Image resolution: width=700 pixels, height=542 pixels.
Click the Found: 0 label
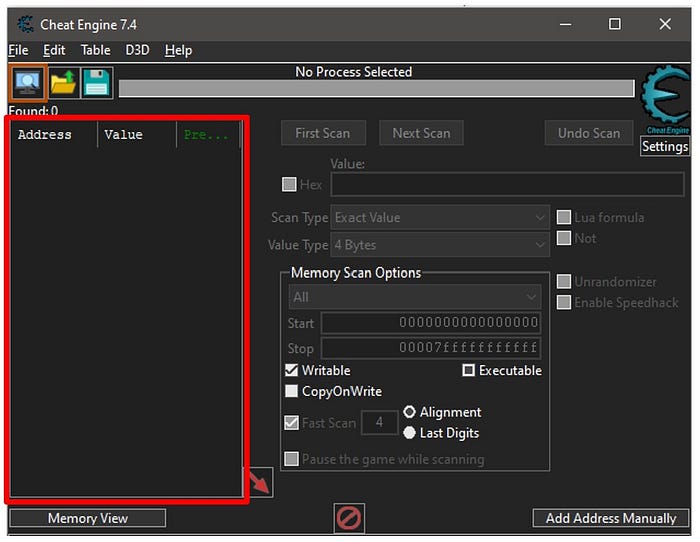pos(33,110)
